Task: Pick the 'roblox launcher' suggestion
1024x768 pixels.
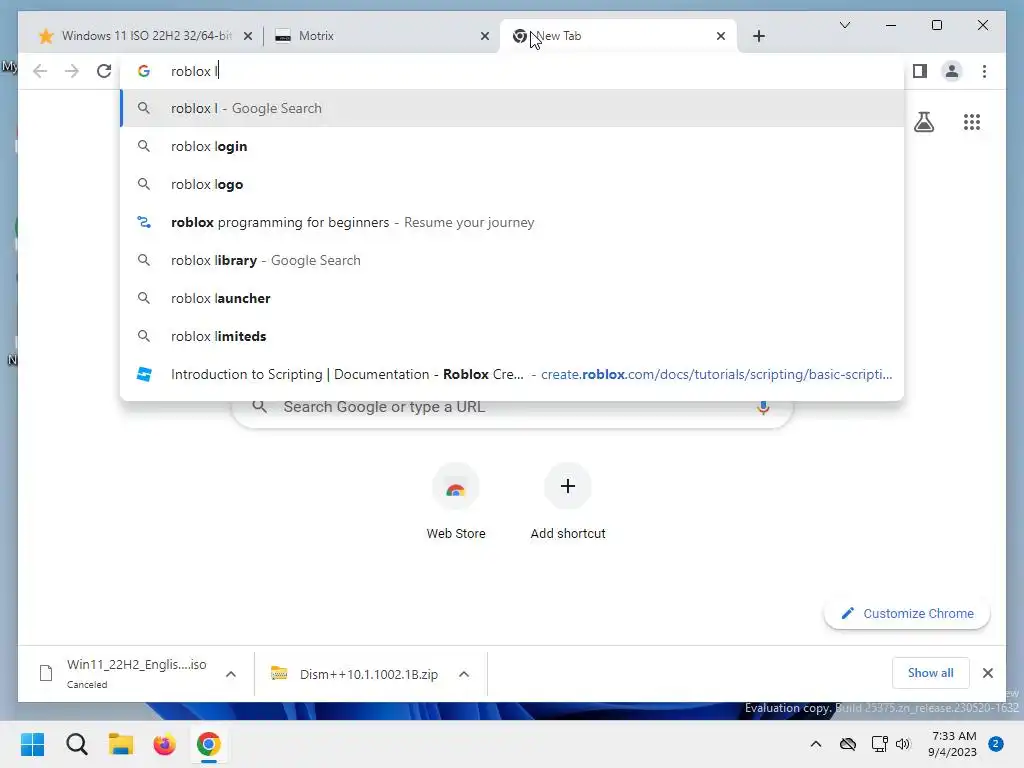Action: tap(512, 298)
